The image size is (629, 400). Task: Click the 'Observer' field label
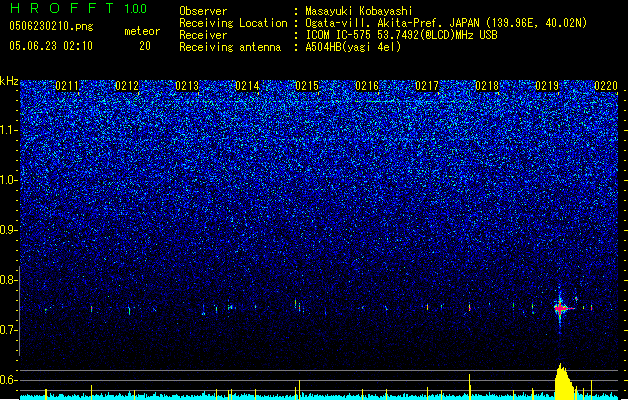[203, 11]
